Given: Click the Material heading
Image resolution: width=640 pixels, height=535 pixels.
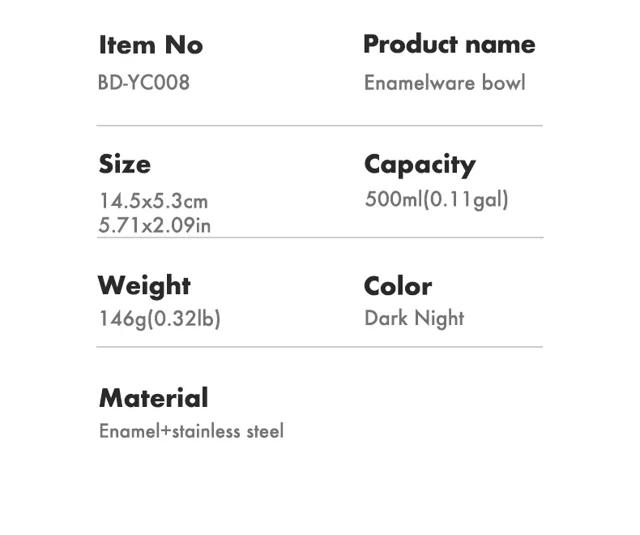Looking at the screenshot, I should (x=153, y=398).
